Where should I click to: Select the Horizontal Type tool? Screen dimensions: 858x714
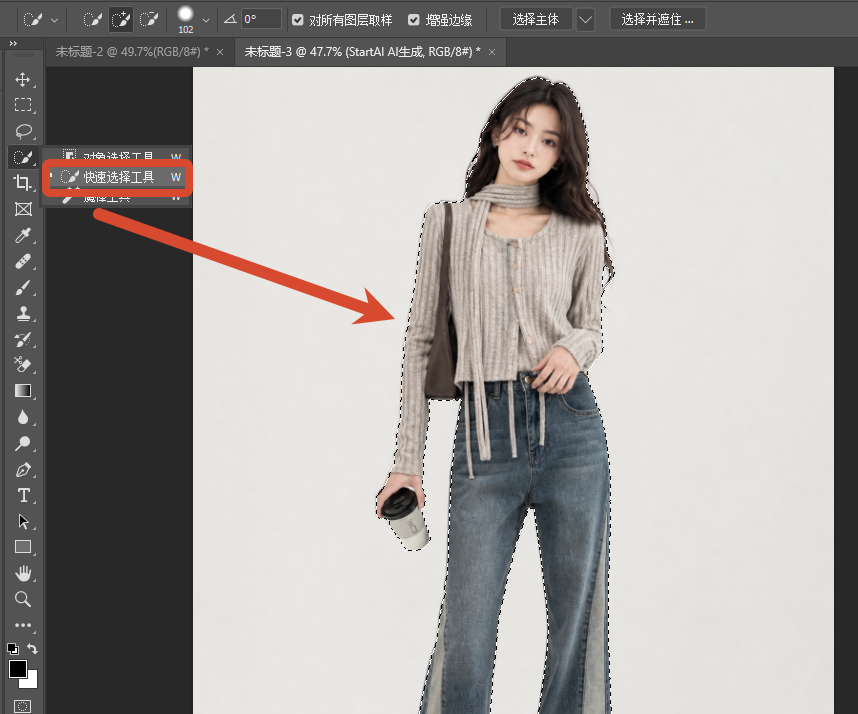click(22, 495)
